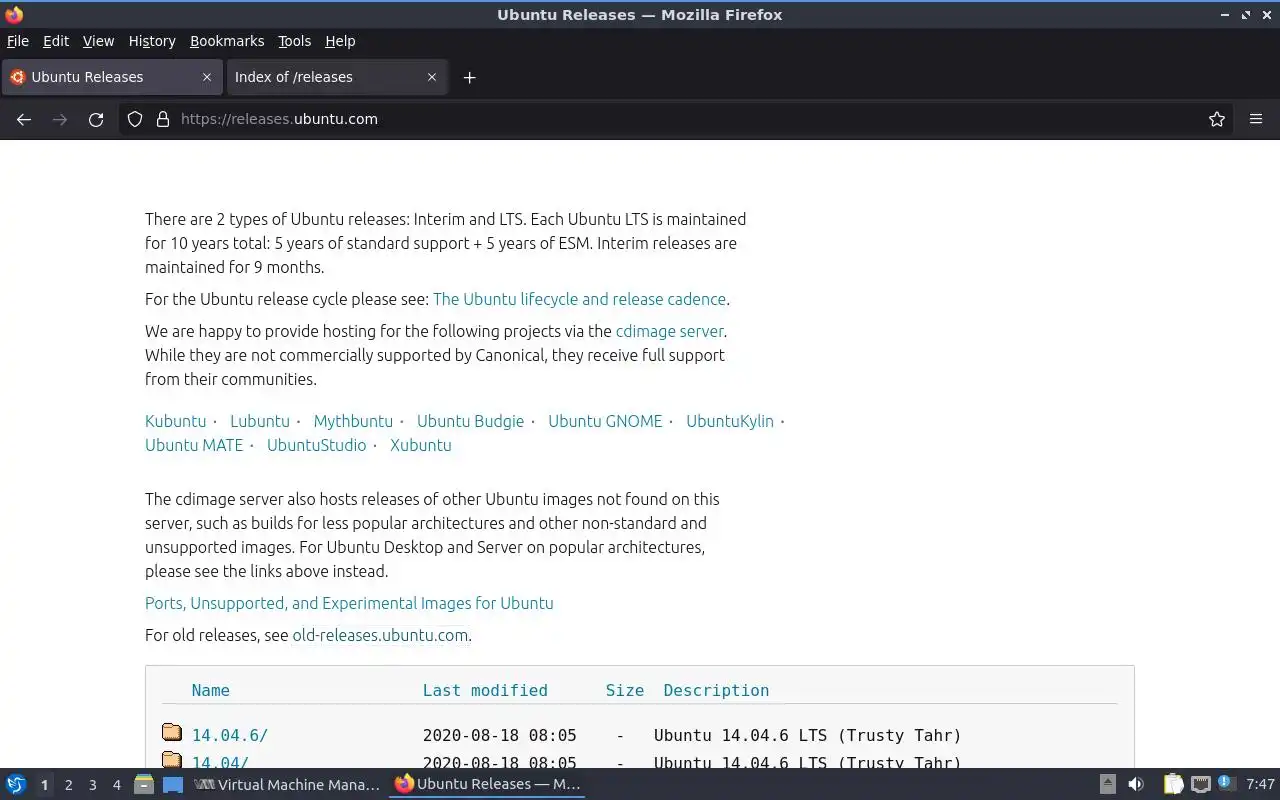Viewport: 1280px width, 800px height.
Task: Click Ubuntu Releases Firefox taskbar button
Action: coord(487,784)
